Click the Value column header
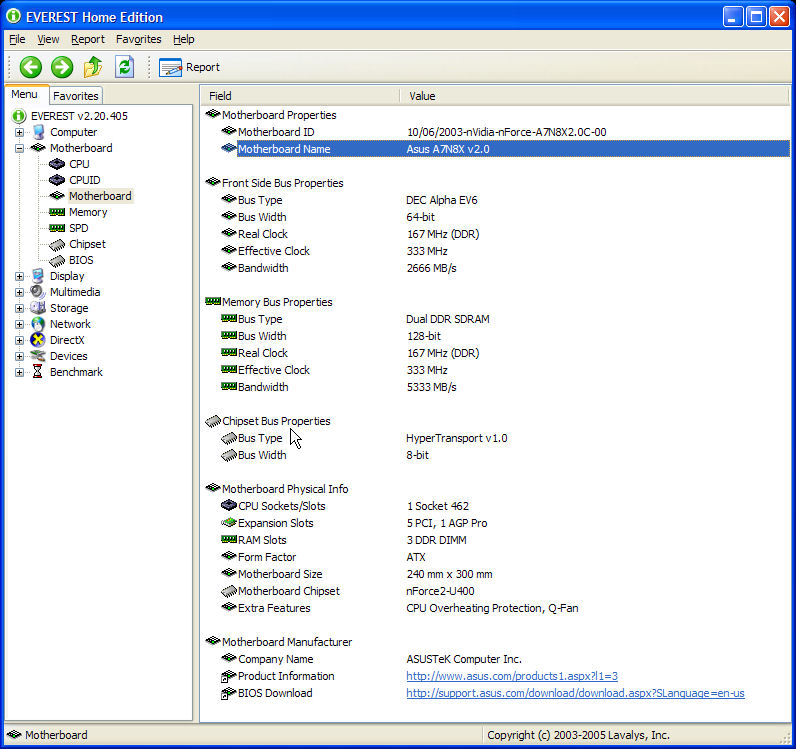Image resolution: width=796 pixels, height=749 pixels. point(594,96)
